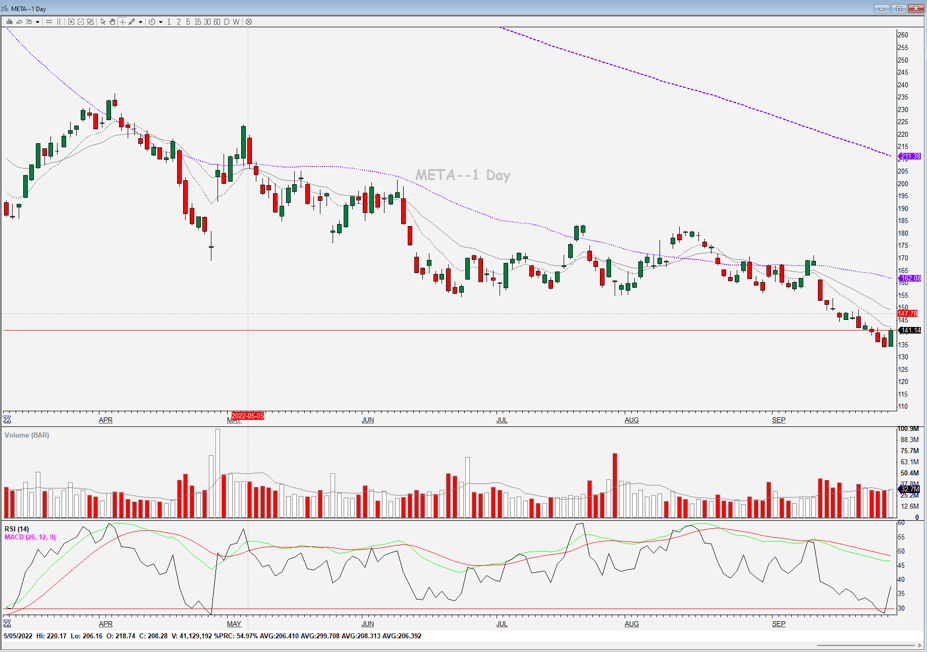The height and width of the screenshot is (652, 927).
Task: Select the Weekly (W) timeframe button
Action: (x=236, y=22)
